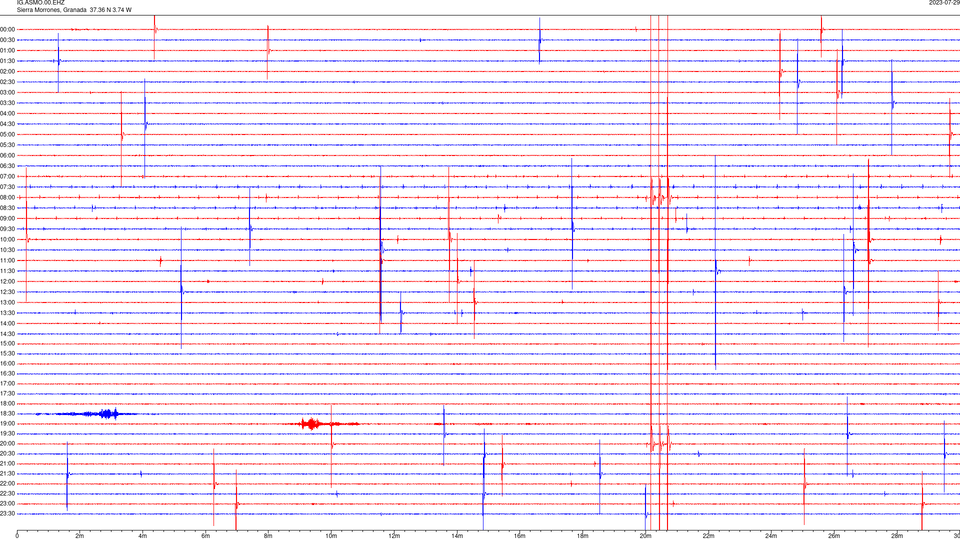This screenshot has height=540, width=960.
Task: Select the 00:00 time row label
Action: click(8, 29)
